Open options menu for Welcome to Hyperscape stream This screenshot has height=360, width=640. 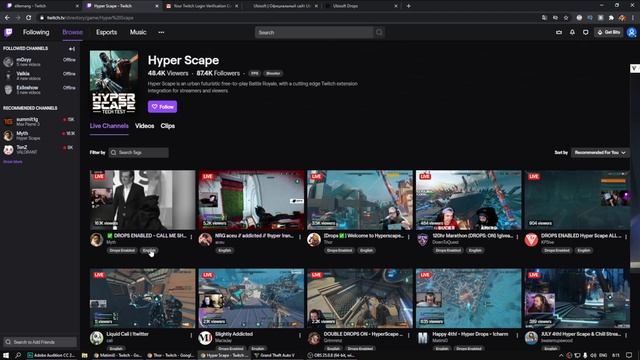tap(409, 237)
